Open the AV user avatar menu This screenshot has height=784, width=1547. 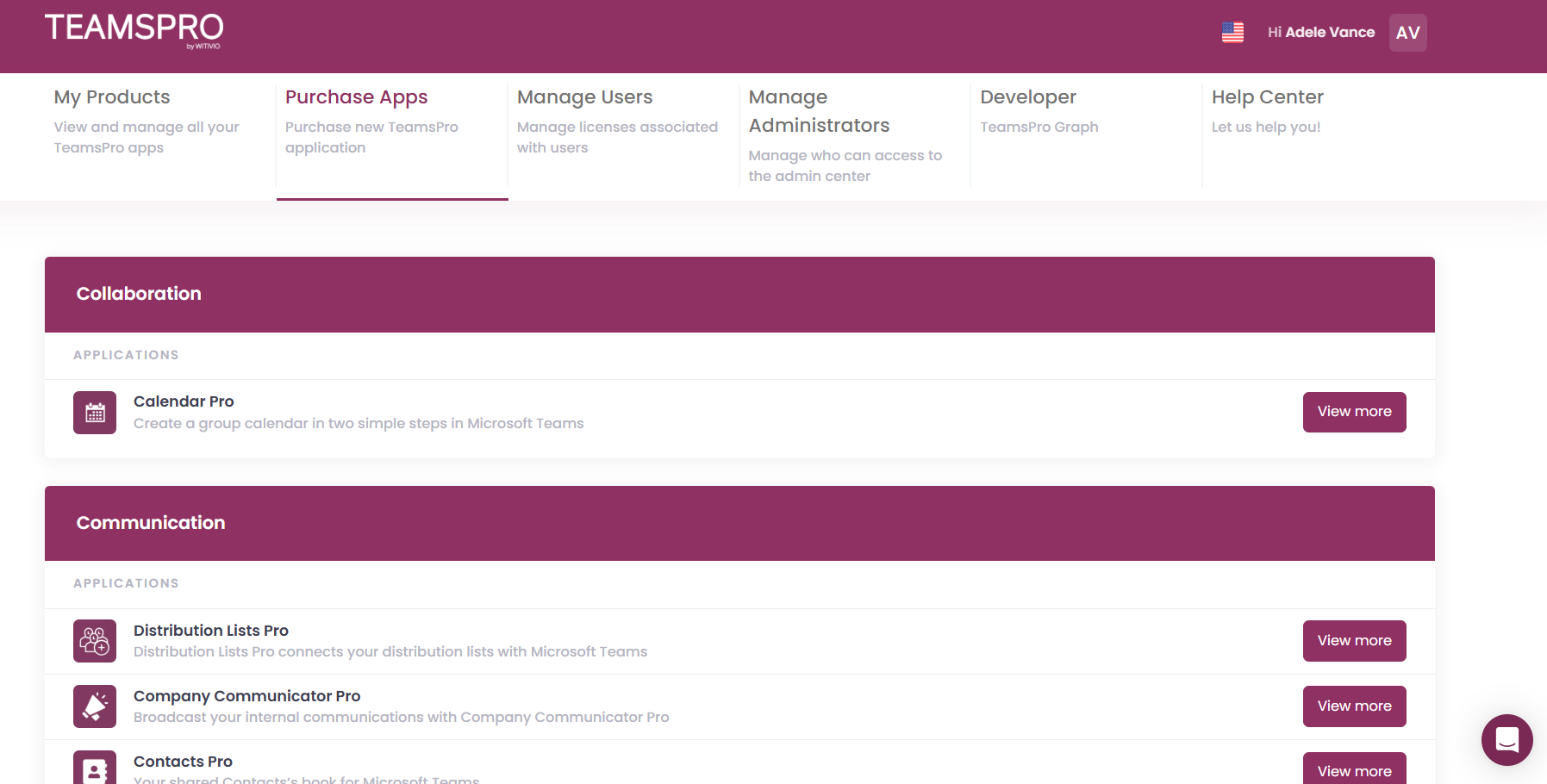1407,33
